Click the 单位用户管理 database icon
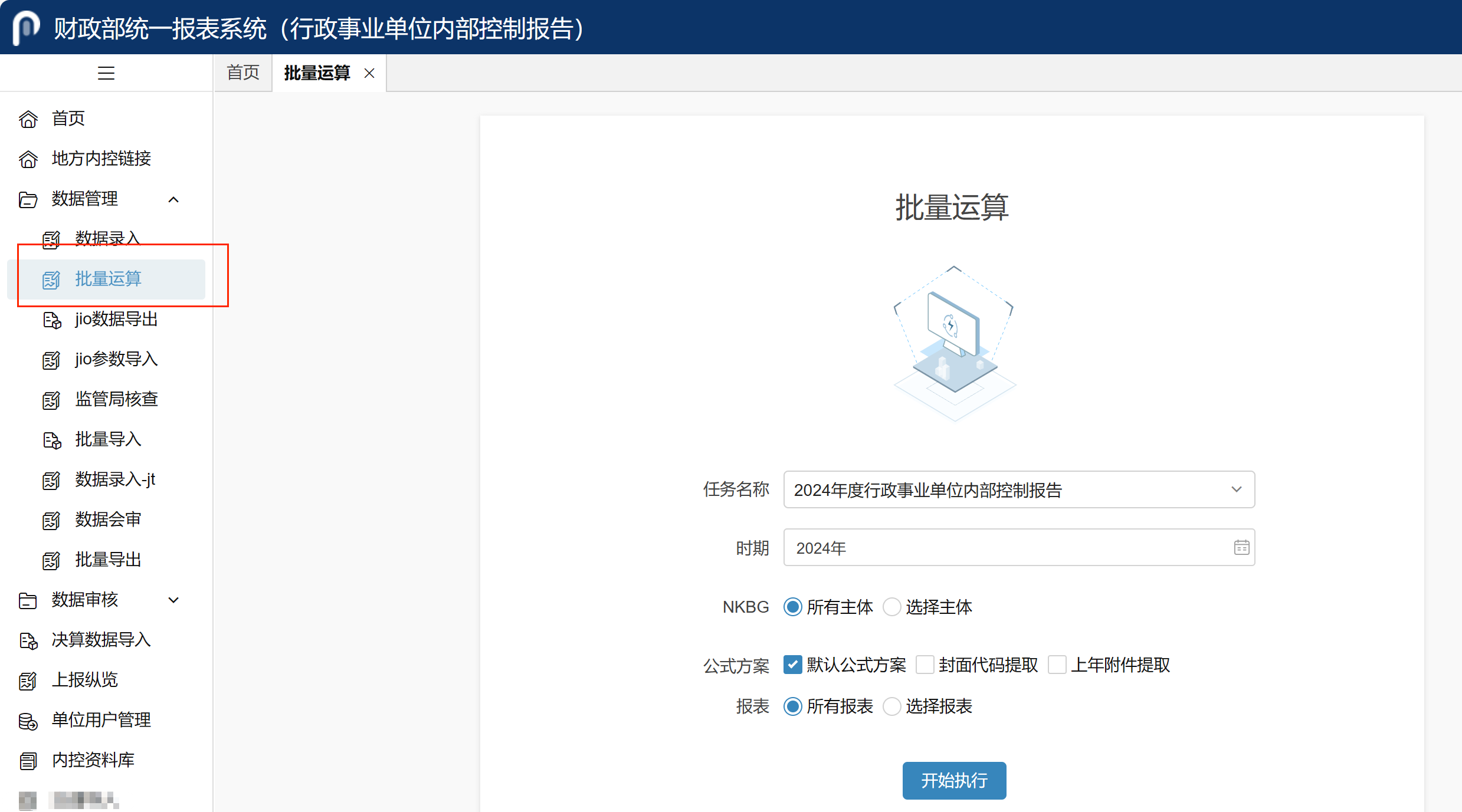The width and height of the screenshot is (1462, 812). click(x=28, y=721)
